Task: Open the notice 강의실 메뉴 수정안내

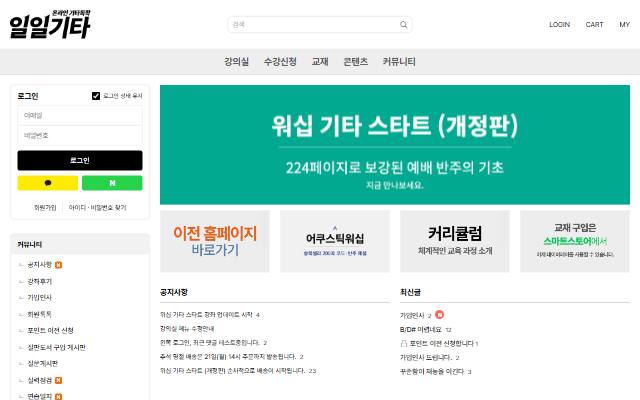Action: (187, 329)
